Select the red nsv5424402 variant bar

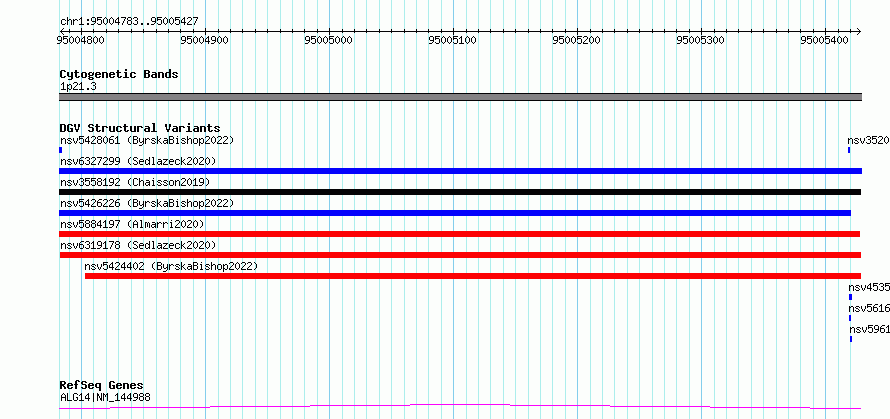pyautogui.click(x=473, y=276)
